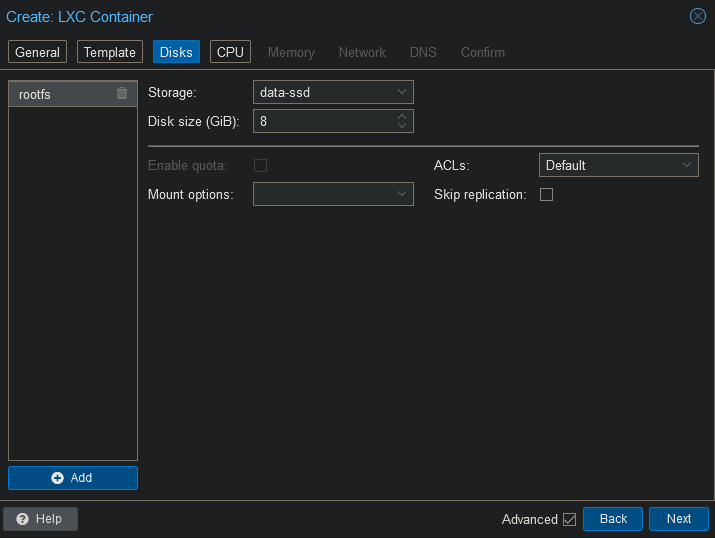Increase disk size with up spinner arrow

[x=402, y=117]
